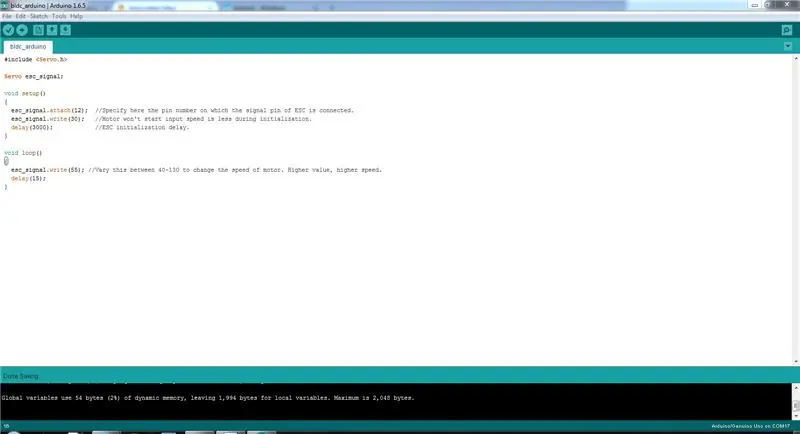Open the Edit menu
The height and width of the screenshot is (434, 800).
coord(20,16)
